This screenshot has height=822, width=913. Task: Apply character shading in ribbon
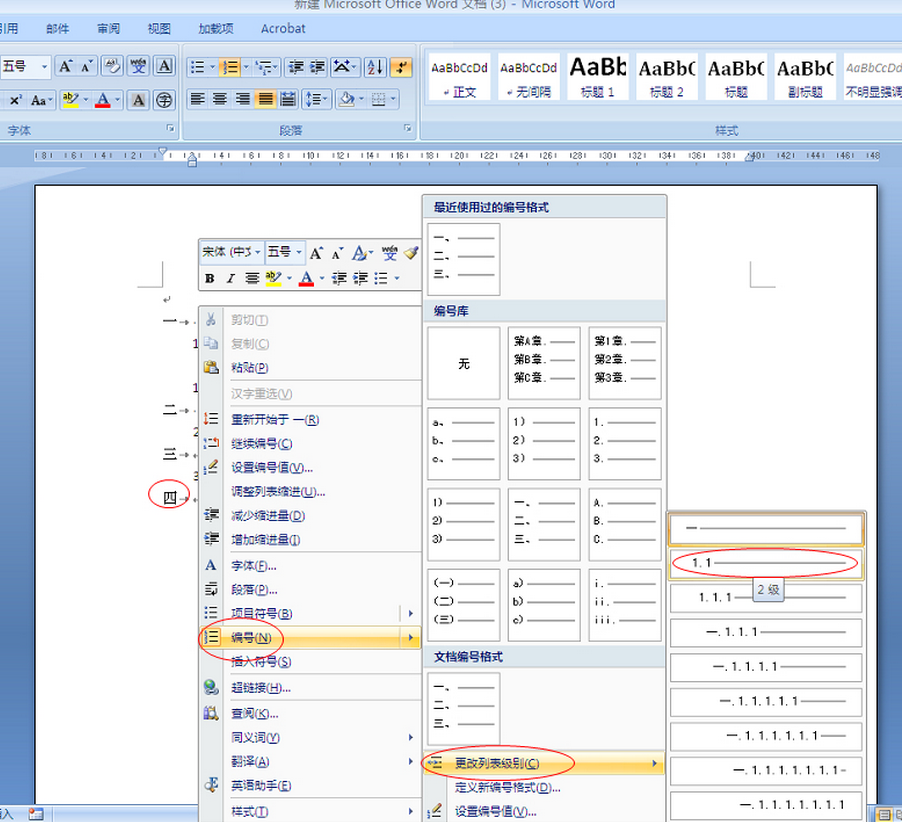click(x=139, y=100)
